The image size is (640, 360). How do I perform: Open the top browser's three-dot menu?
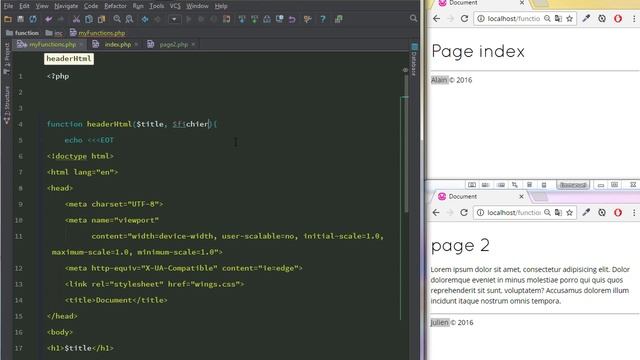pos(633,18)
